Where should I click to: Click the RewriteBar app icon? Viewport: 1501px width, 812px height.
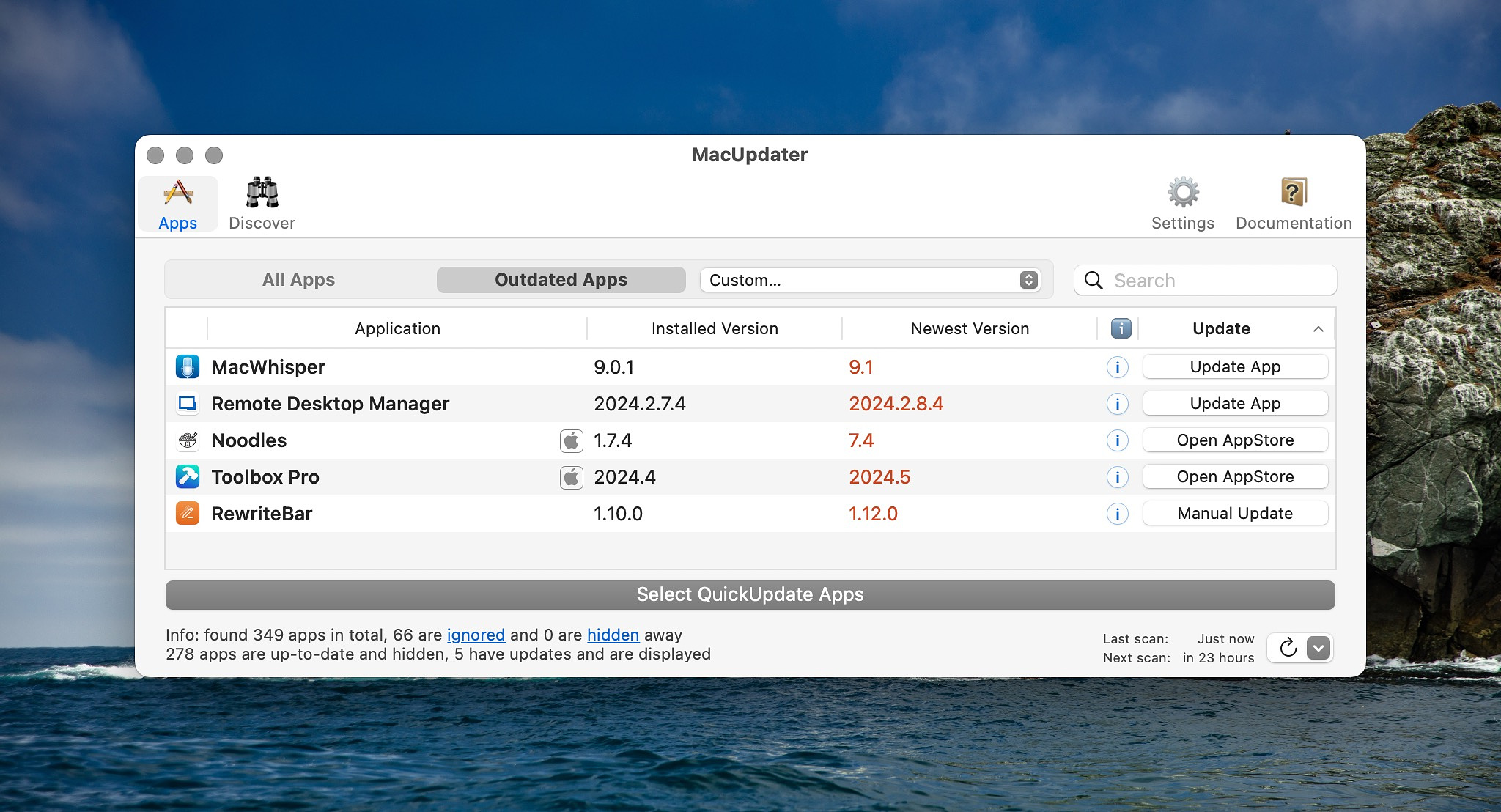pos(188,513)
